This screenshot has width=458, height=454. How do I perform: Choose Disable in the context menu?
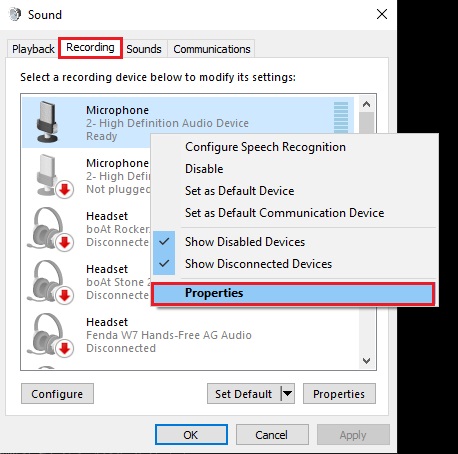coord(204,169)
